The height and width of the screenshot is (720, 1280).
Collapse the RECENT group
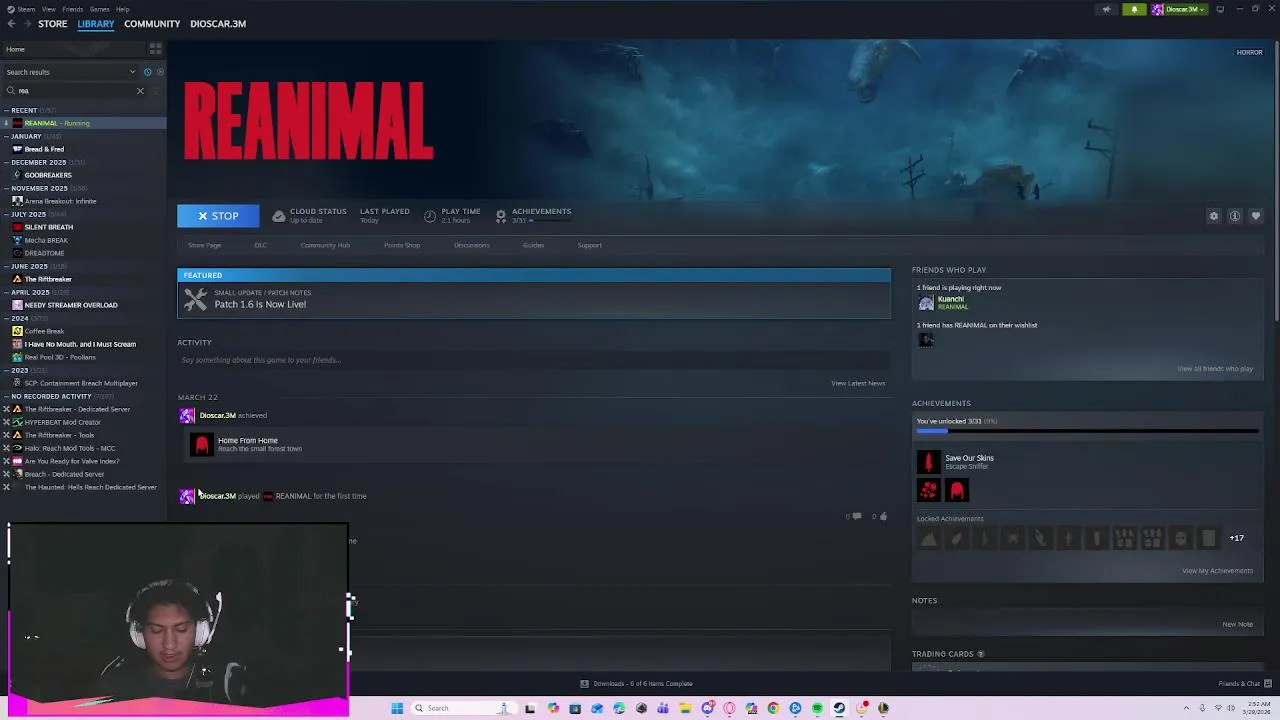click(6, 110)
